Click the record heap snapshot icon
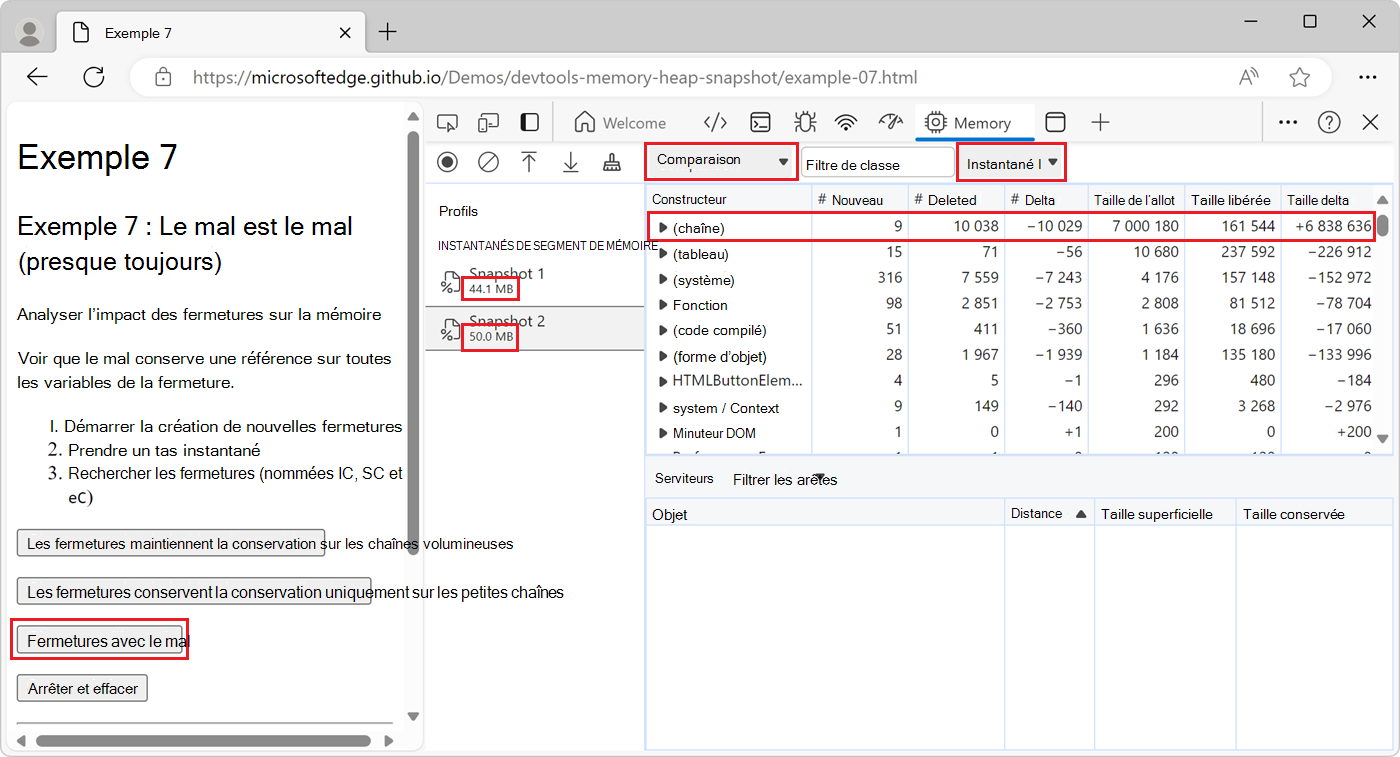 [x=447, y=162]
